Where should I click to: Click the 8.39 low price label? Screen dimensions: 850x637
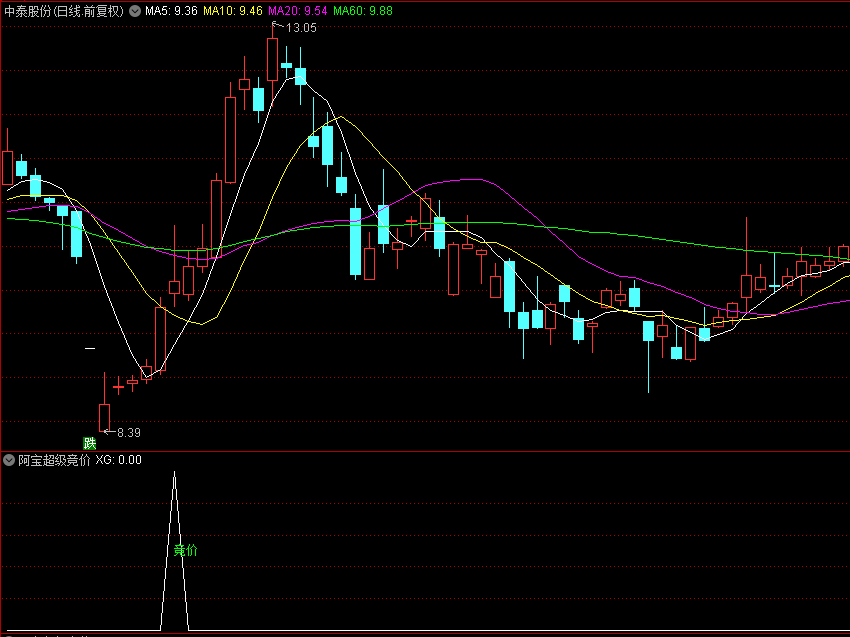click(129, 433)
